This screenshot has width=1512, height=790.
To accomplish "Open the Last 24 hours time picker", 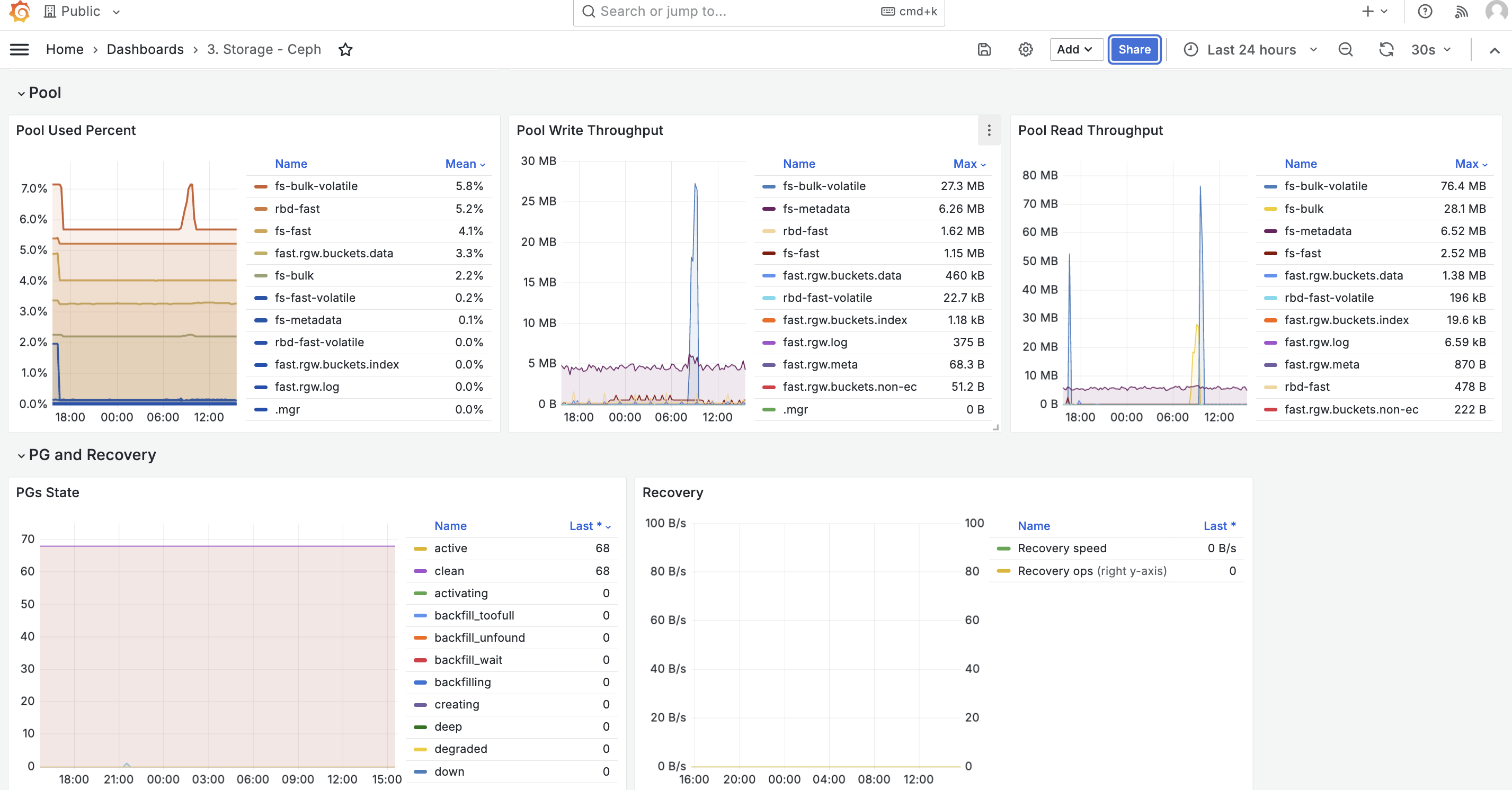I will coord(1250,50).
